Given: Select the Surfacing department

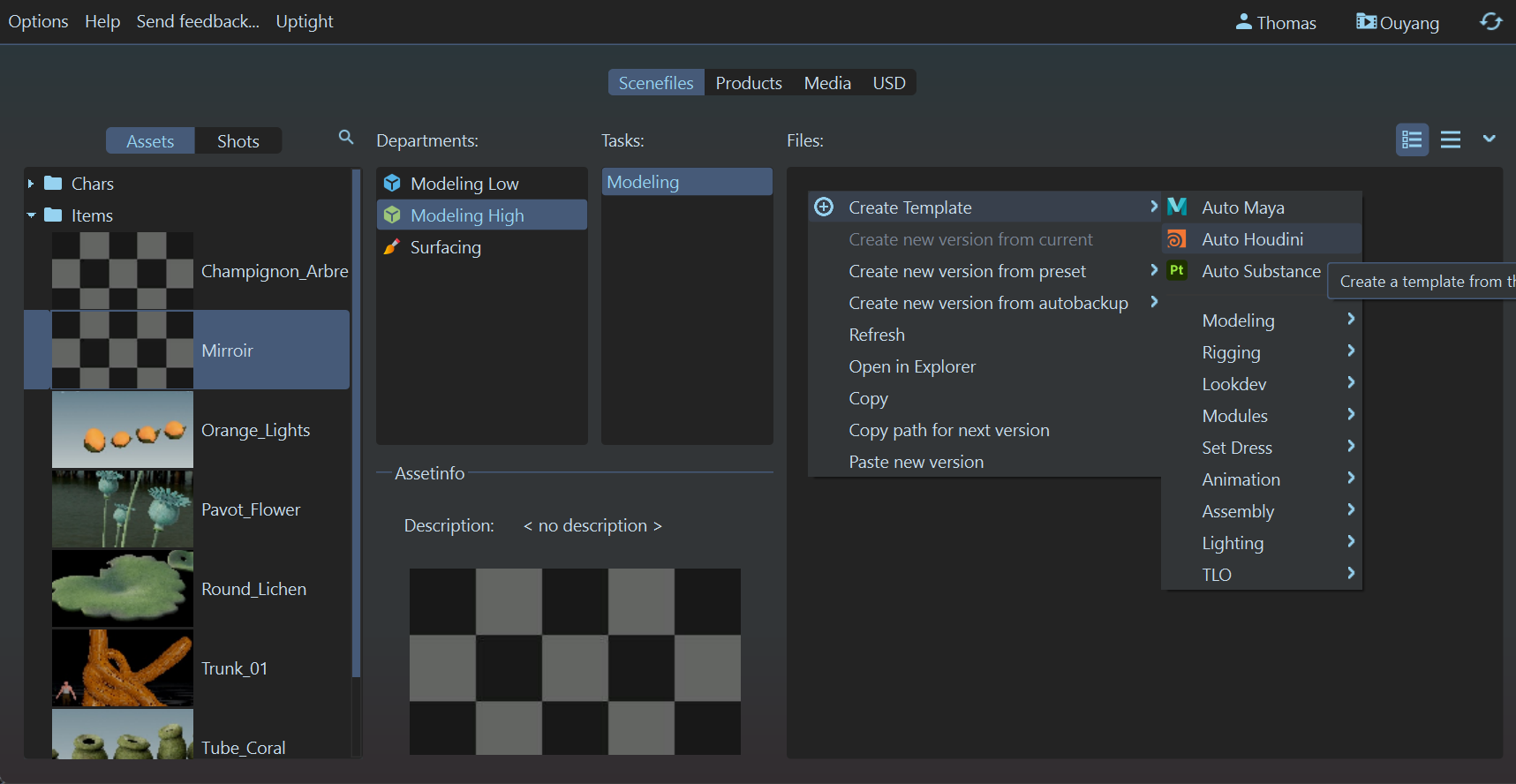Looking at the screenshot, I should (445, 247).
